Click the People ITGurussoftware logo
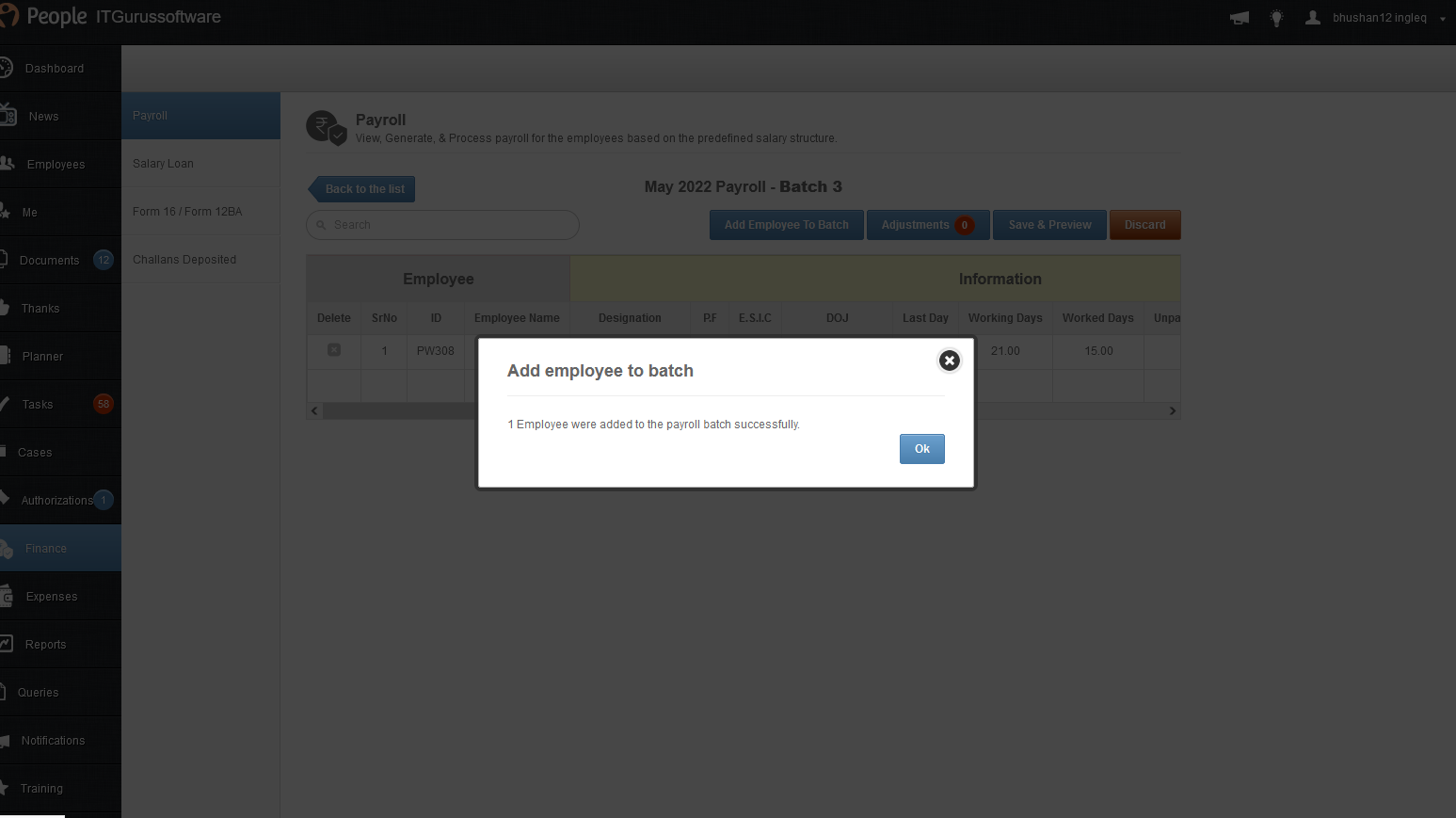This screenshot has height=818, width=1456. (x=110, y=17)
